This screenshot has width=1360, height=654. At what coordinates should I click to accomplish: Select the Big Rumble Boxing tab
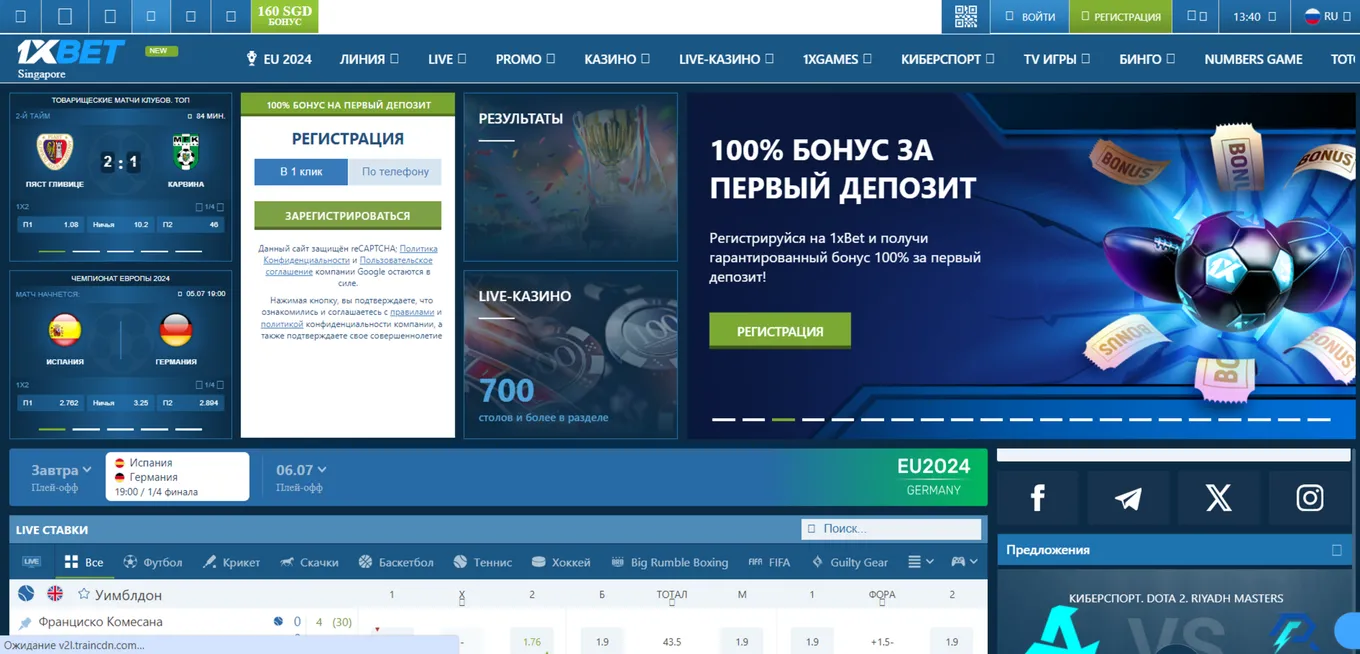669,562
